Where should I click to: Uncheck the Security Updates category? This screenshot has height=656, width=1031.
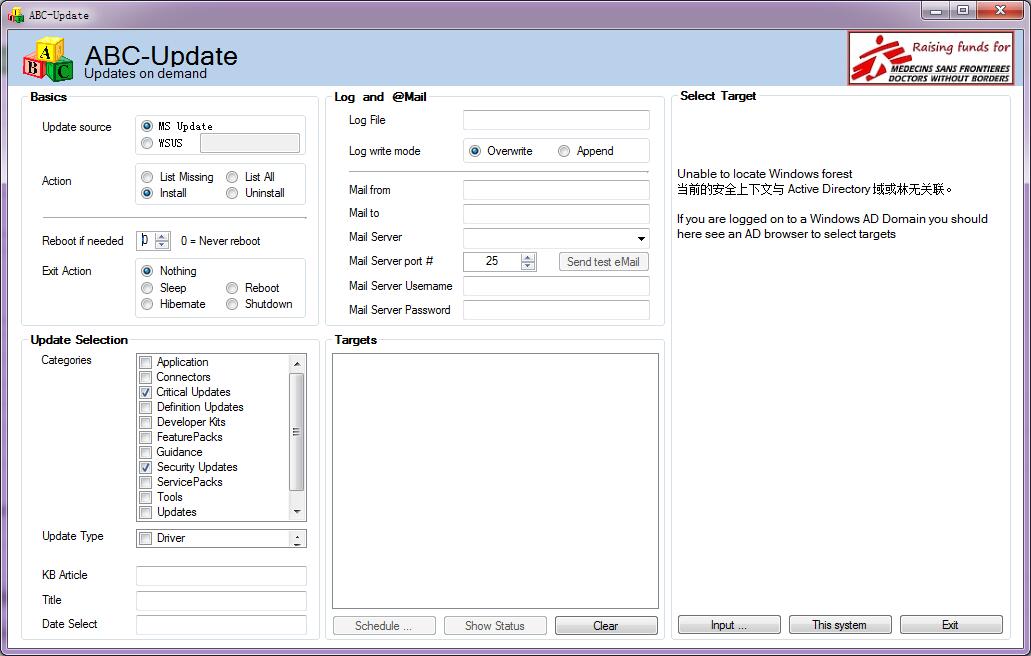146,467
